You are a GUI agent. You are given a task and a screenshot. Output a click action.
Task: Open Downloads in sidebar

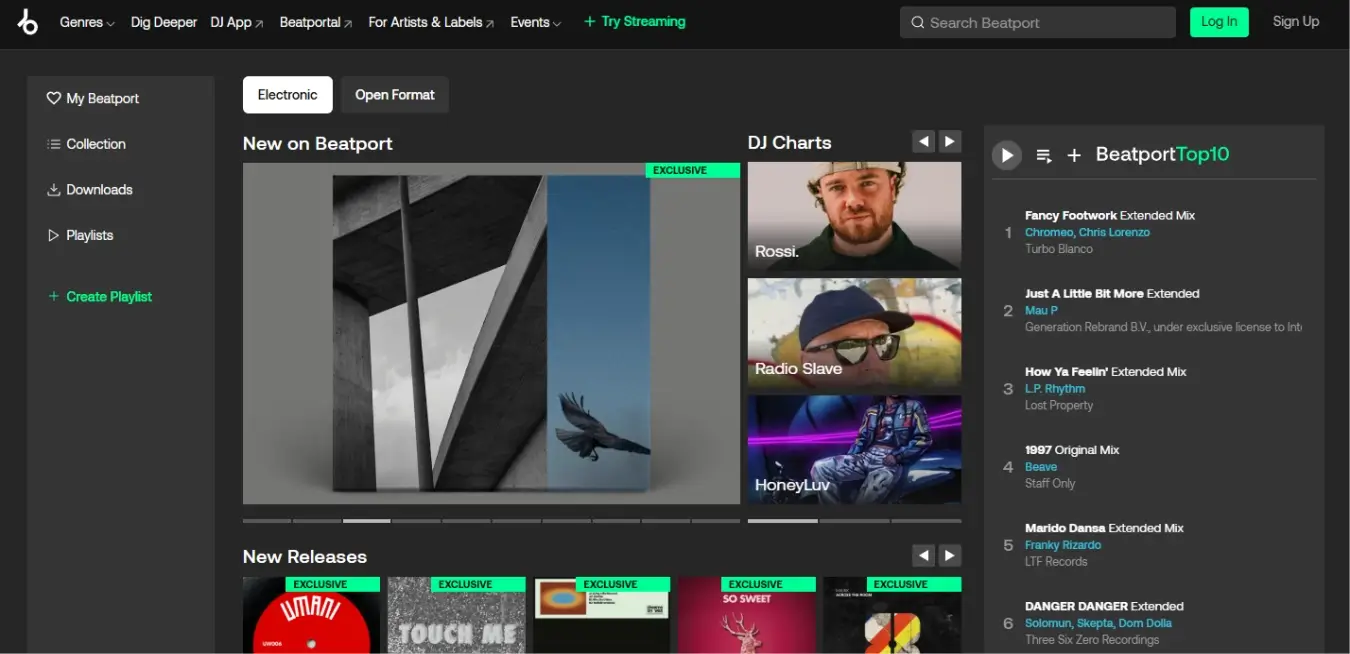click(90, 189)
